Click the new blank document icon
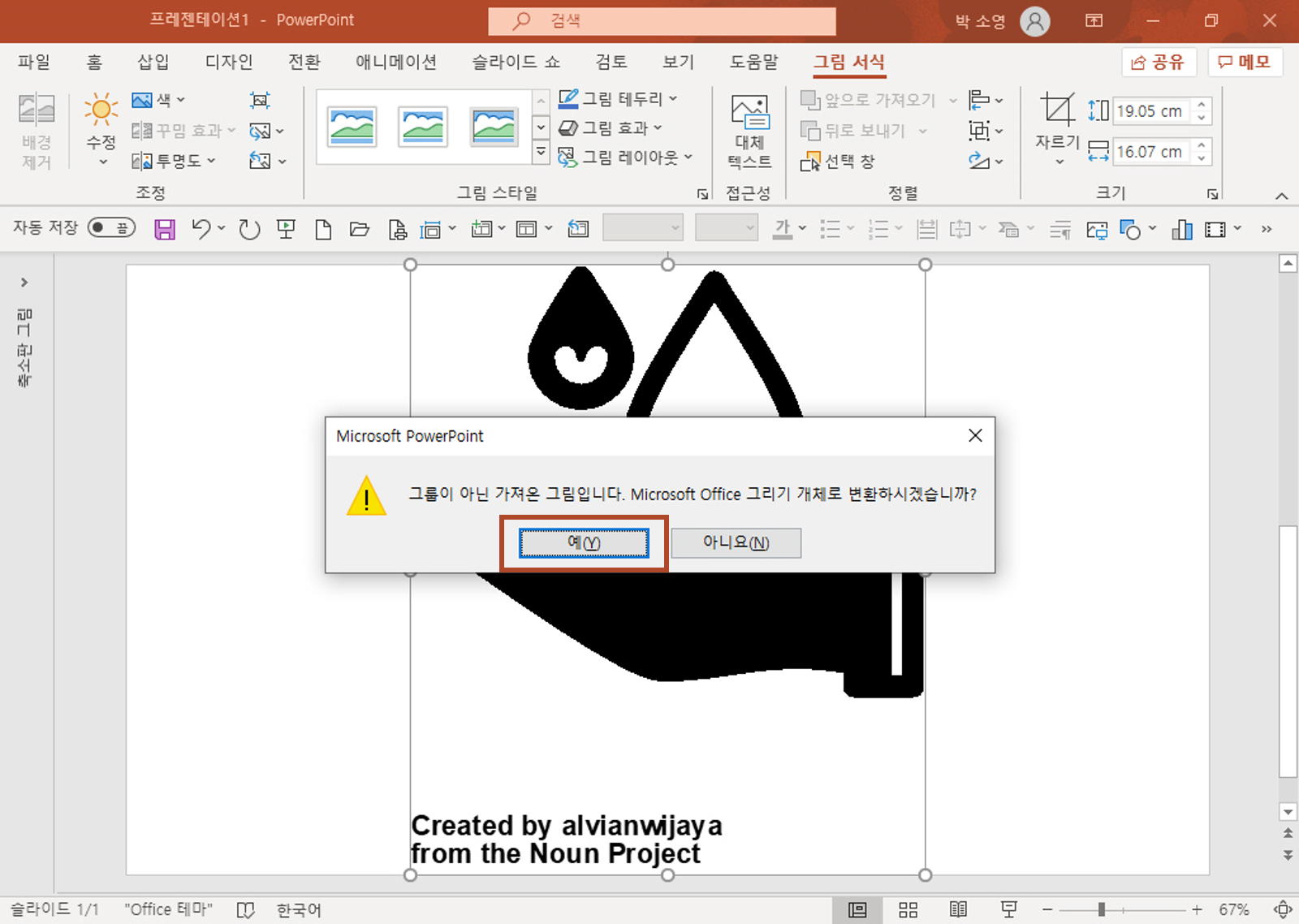 tap(323, 230)
